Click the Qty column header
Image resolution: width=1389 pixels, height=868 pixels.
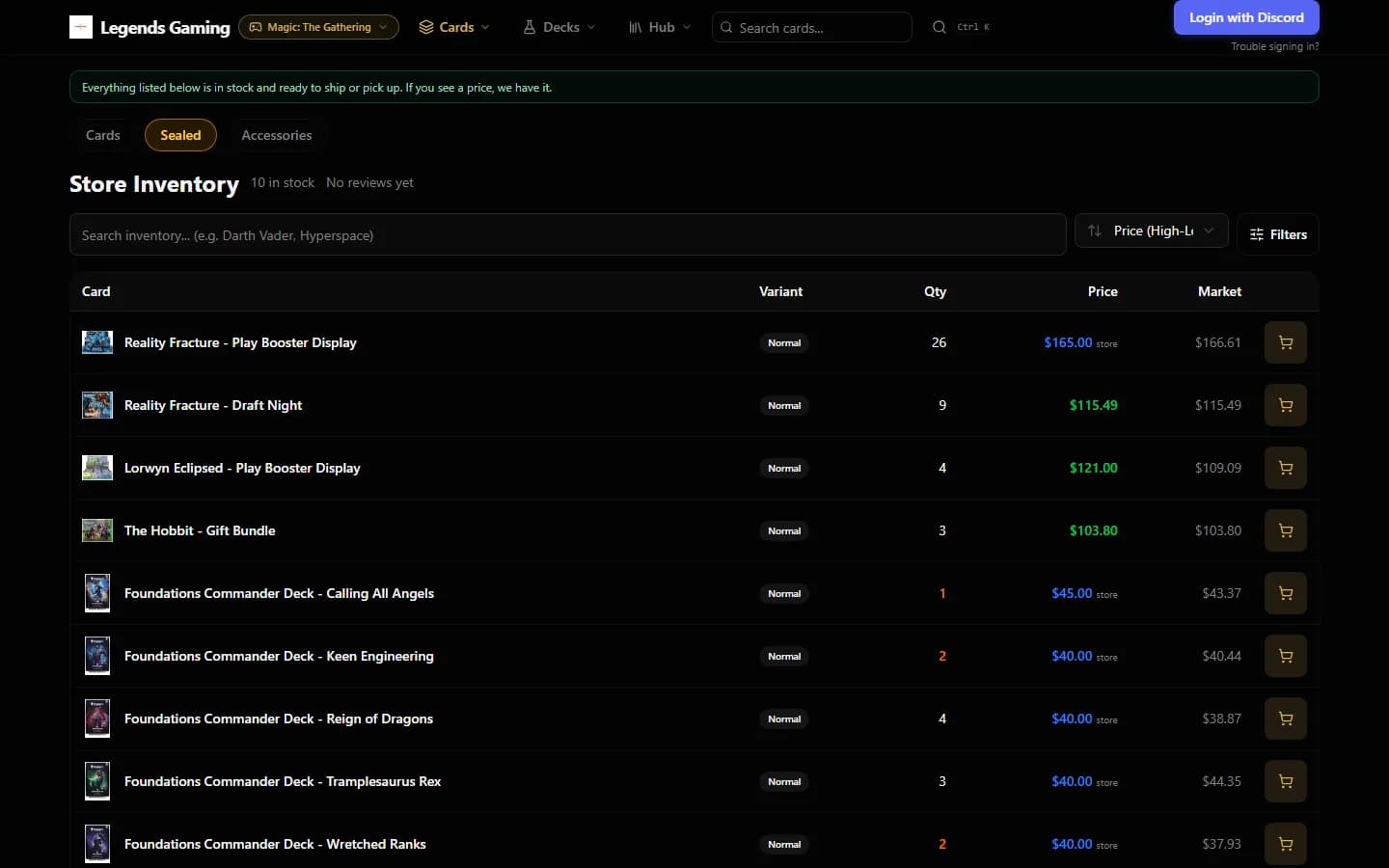tap(935, 291)
